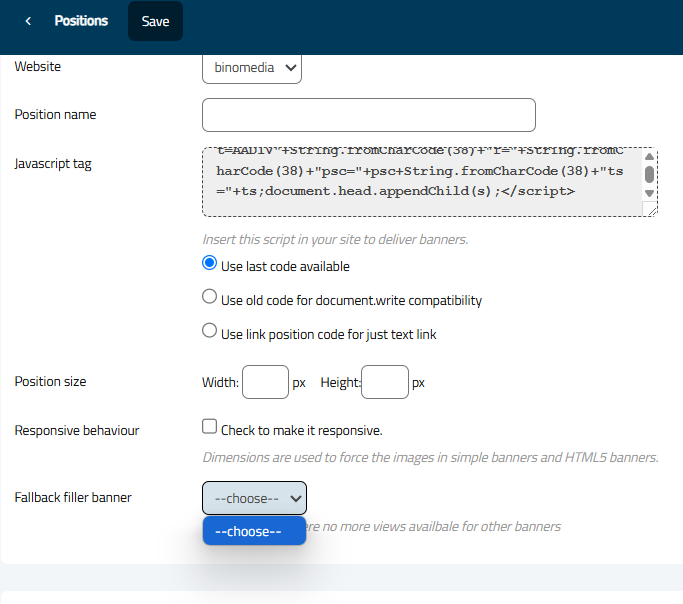Click the 'Position name' label text
Screen dimensions: 683x604
point(55,115)
